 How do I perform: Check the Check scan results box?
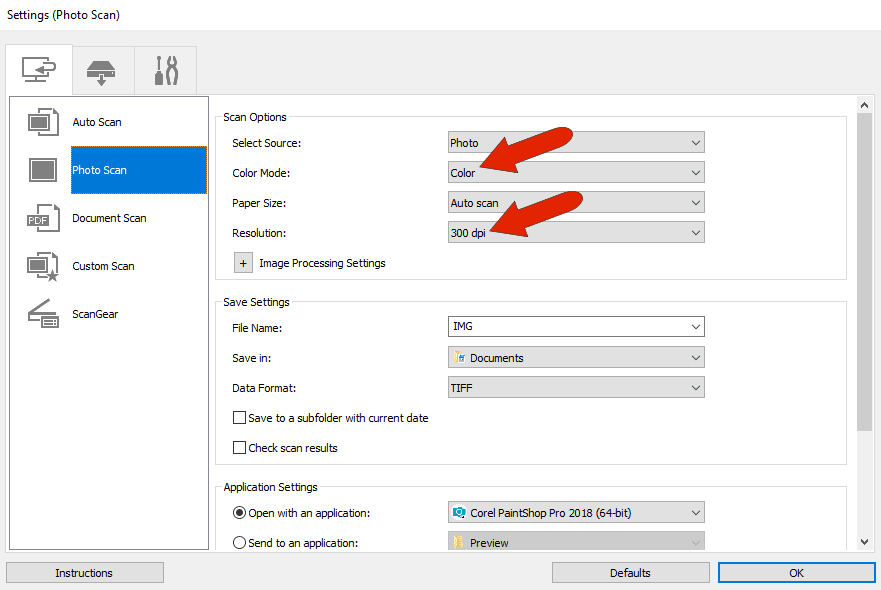239,447
